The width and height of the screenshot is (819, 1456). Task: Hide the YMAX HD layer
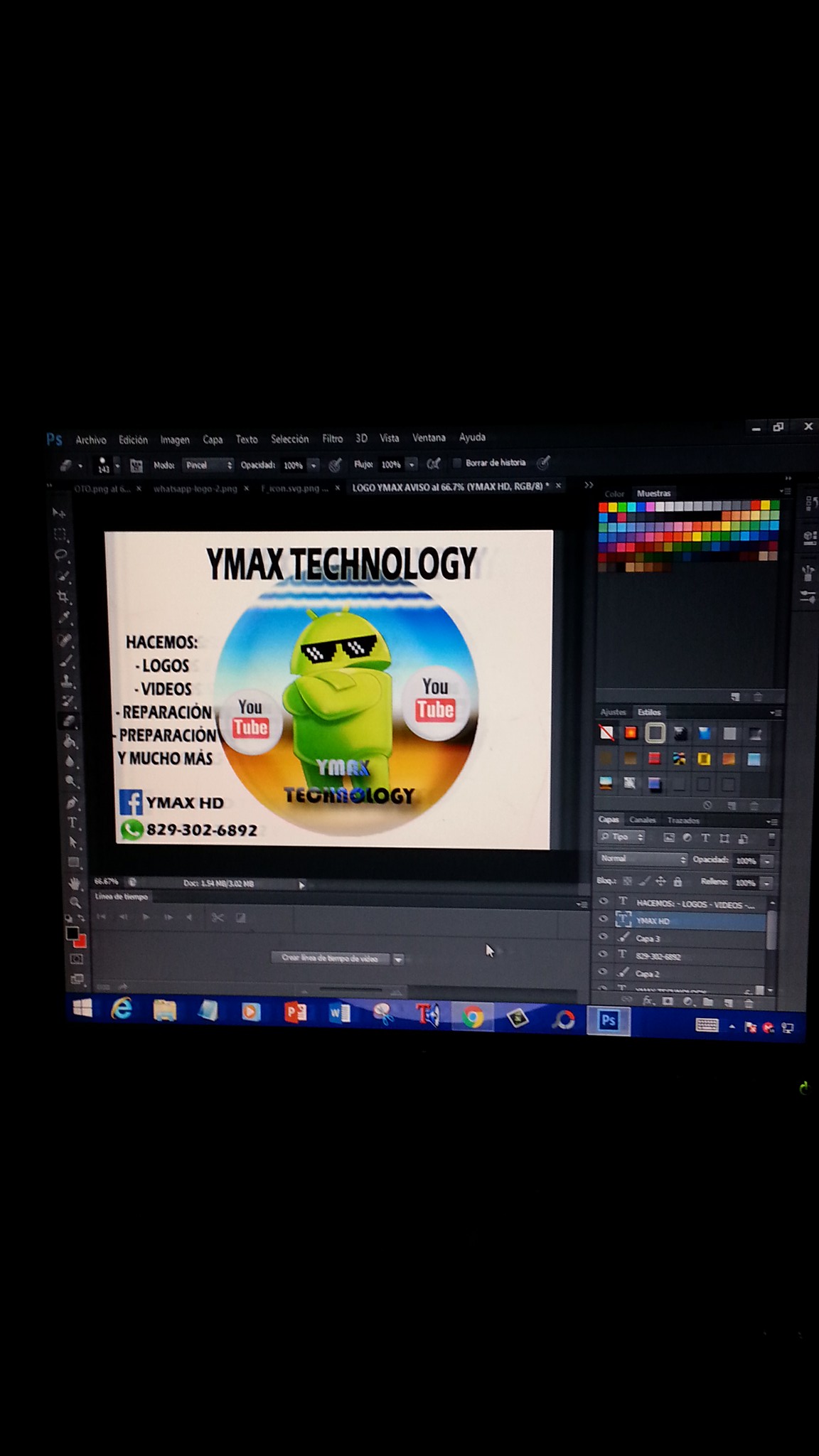604,919
